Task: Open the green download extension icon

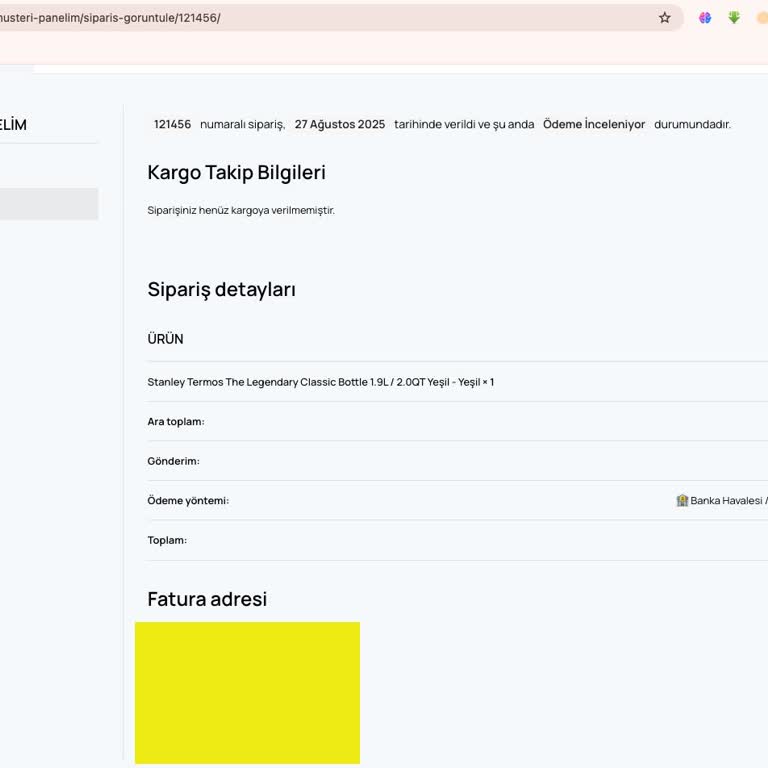Action: 734,18
